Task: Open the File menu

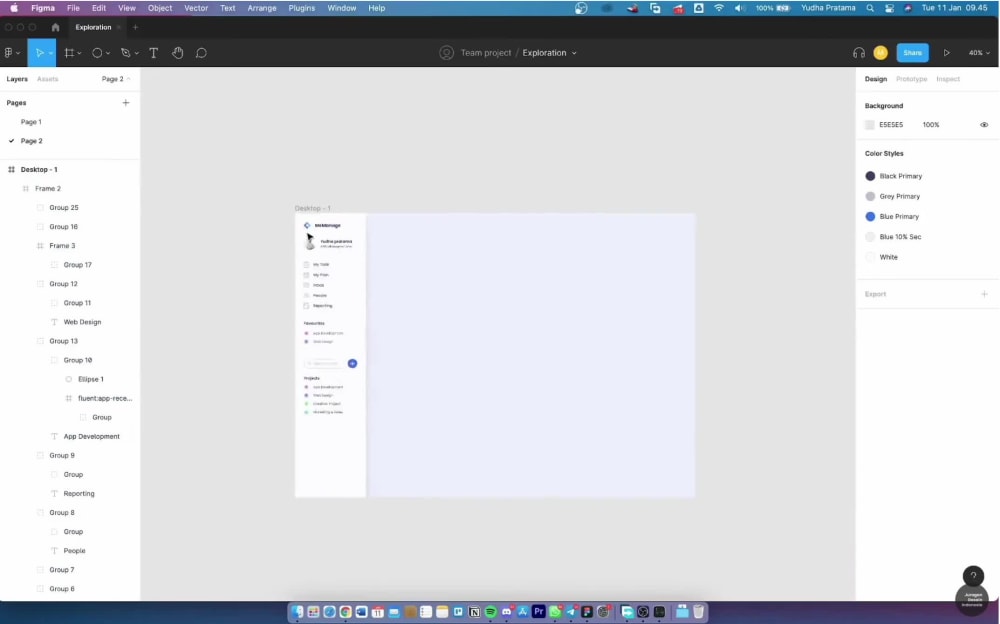Action: [73, 8]
